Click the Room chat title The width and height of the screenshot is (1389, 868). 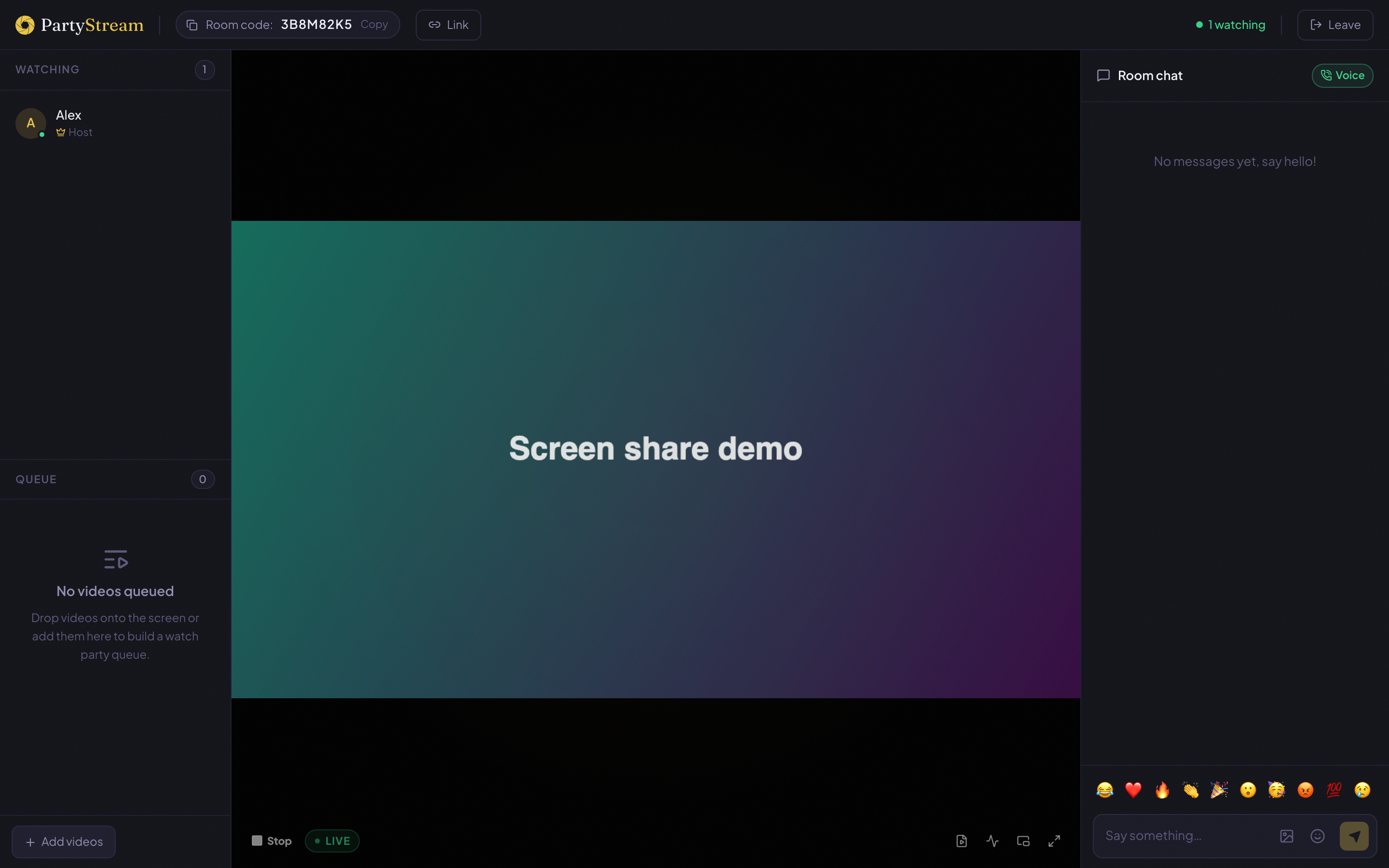click(1150, 75)
